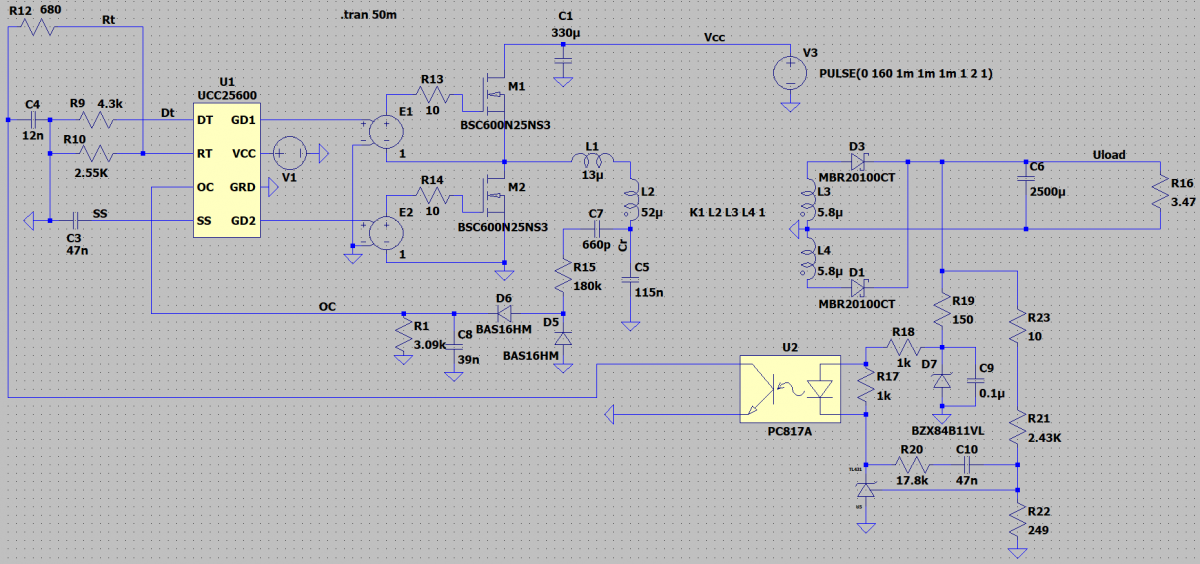Select resistor R10 symbol
Image resolution: width=1200 pixels, height=564 pixels.
[96, 153]
